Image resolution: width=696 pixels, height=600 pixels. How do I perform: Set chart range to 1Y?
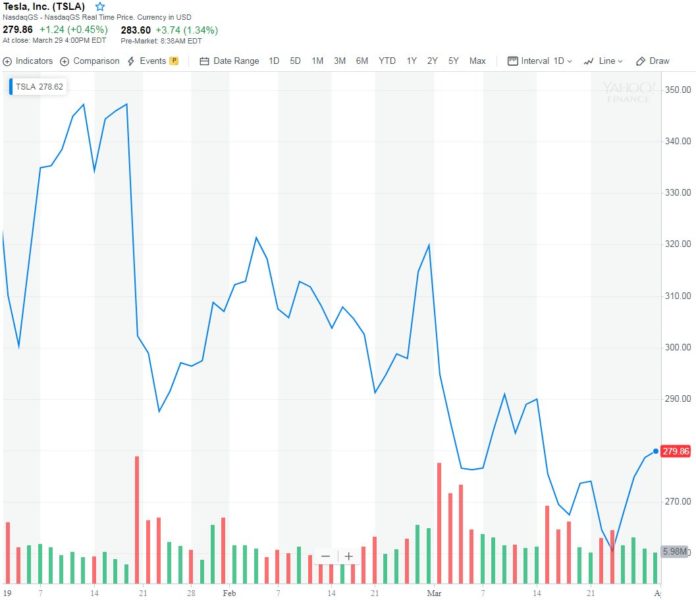(412, 61)
